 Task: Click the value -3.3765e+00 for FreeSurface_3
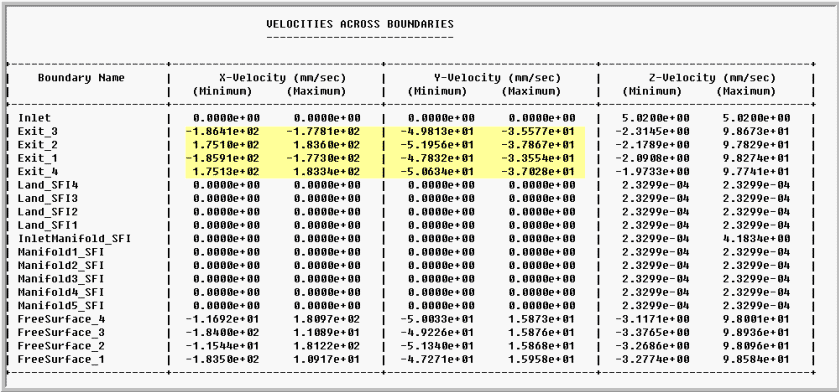click(652, 332)
